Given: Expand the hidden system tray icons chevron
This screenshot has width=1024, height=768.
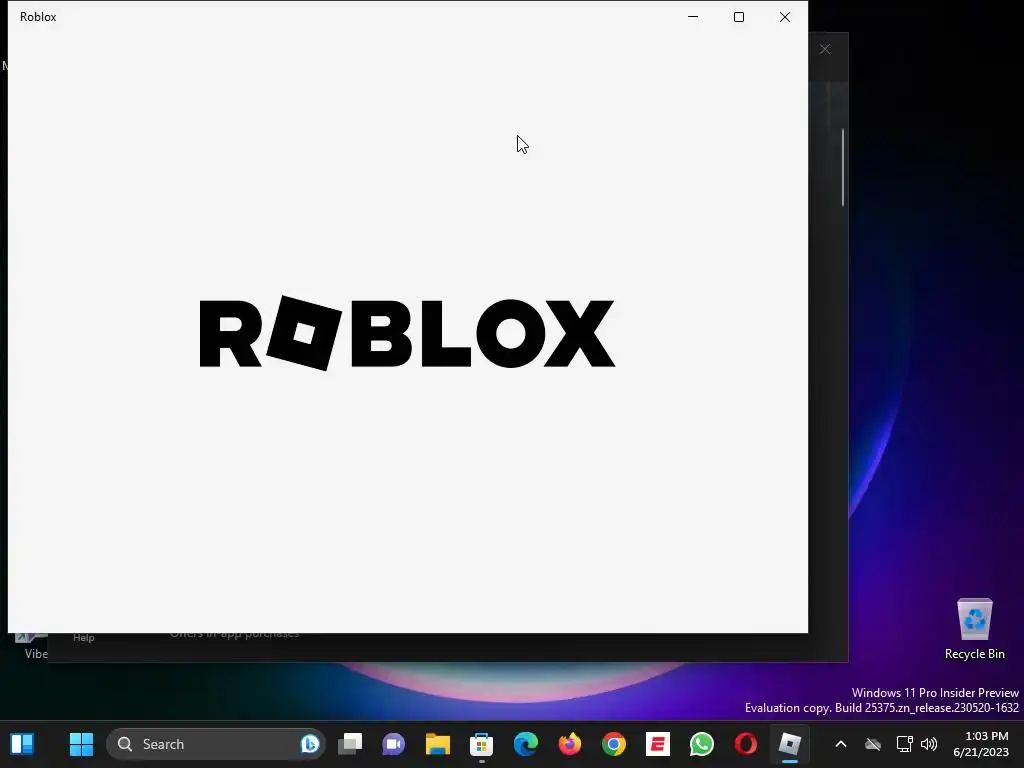Looking at the screenshot, I should tap(841, 744).
